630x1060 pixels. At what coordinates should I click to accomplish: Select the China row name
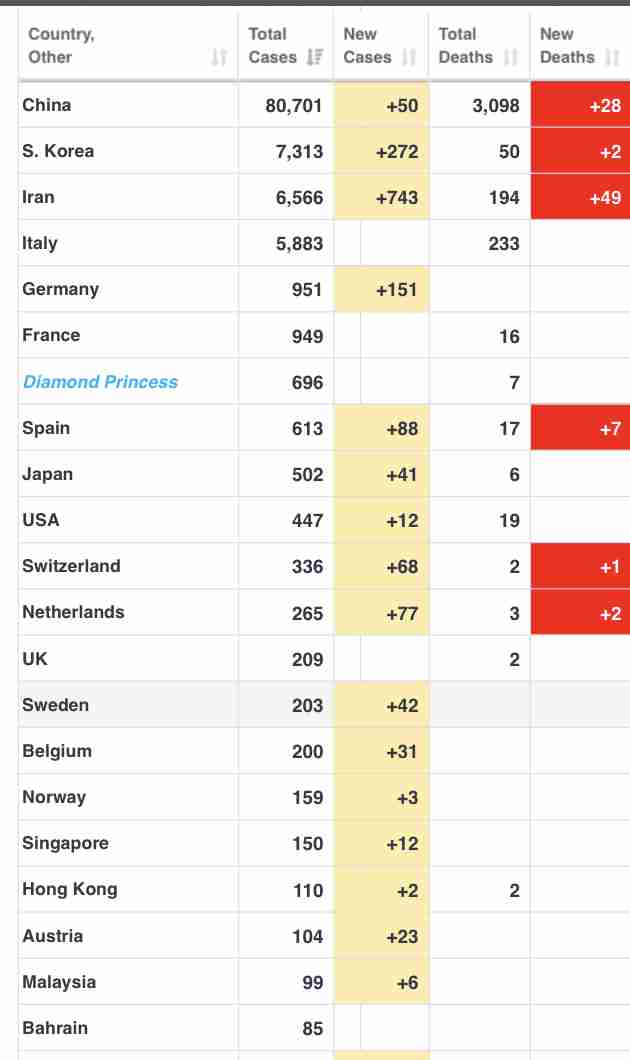pos(47,105)
